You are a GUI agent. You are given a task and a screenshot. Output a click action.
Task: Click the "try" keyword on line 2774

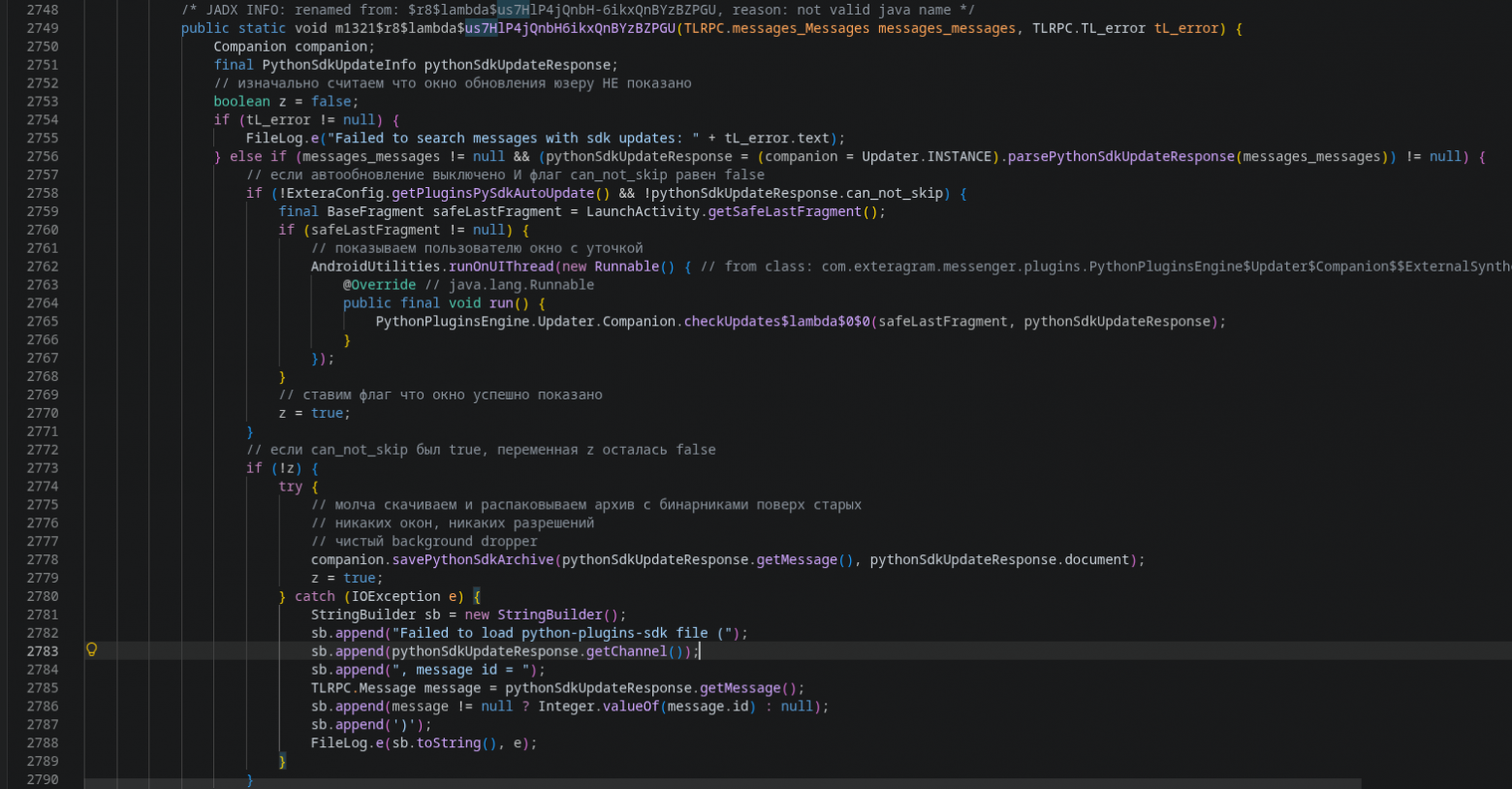(290, 487)
